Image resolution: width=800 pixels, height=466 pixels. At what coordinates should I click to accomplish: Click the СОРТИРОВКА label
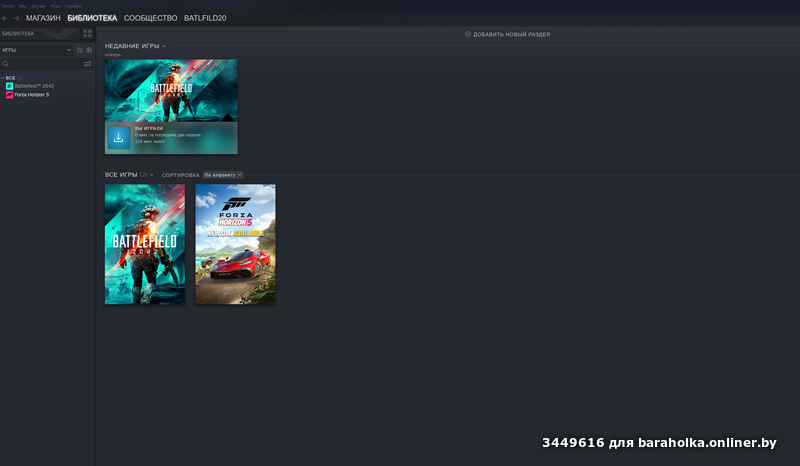181,175
